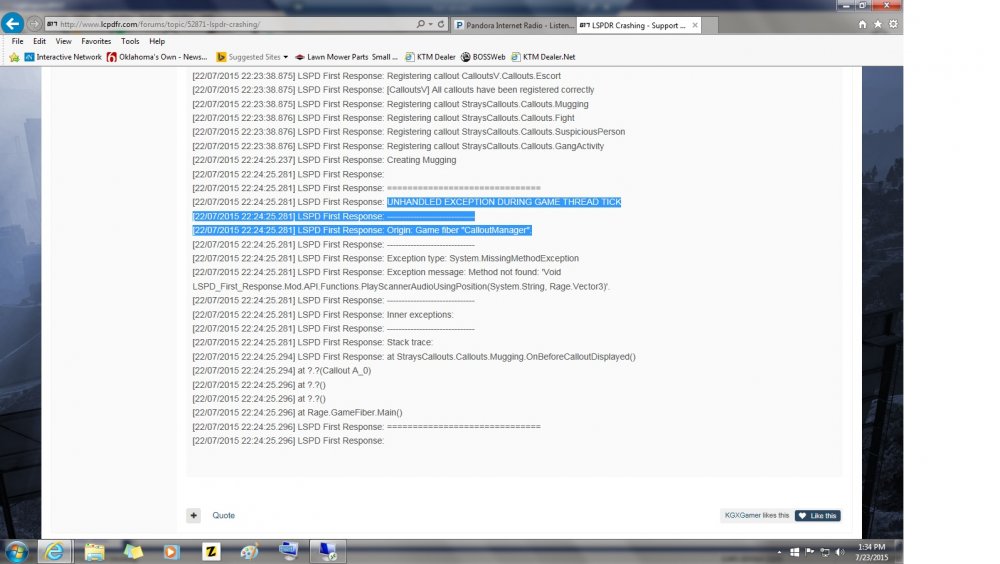Open the media player taskbar icon

(x=172, y=551)
